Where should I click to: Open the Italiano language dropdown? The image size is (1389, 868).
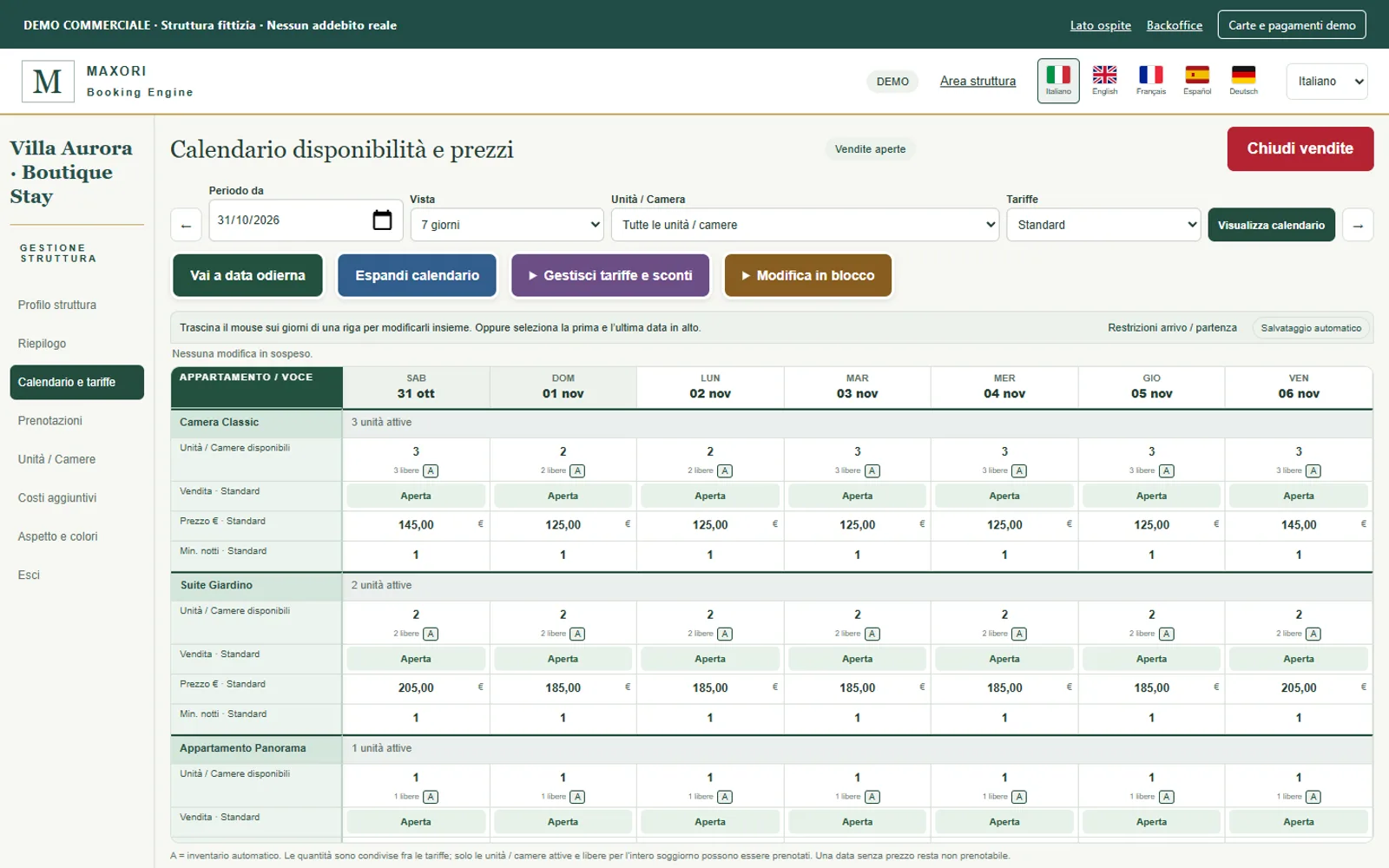[x=1326, y=82]
